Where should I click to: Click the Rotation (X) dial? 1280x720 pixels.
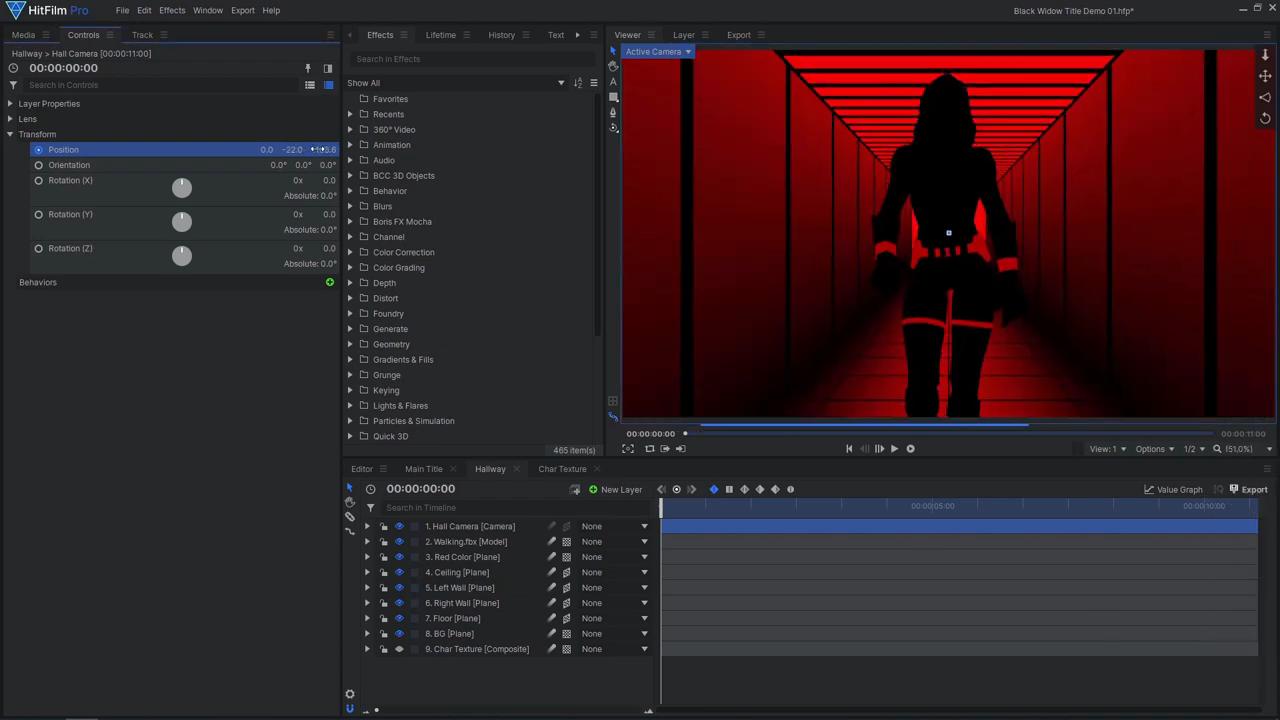182,188
